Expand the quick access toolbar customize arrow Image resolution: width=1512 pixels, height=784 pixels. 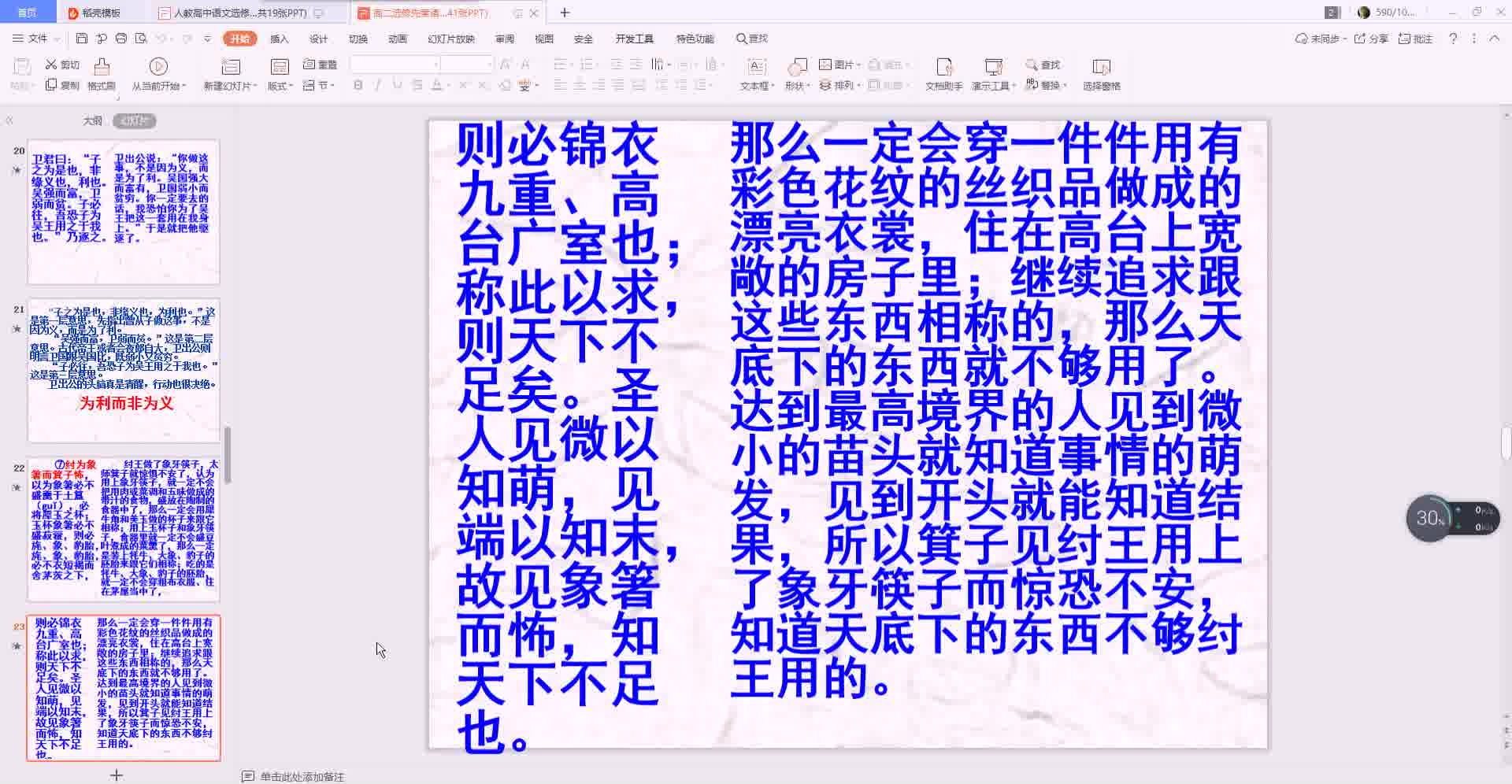[x=207, y=39]
